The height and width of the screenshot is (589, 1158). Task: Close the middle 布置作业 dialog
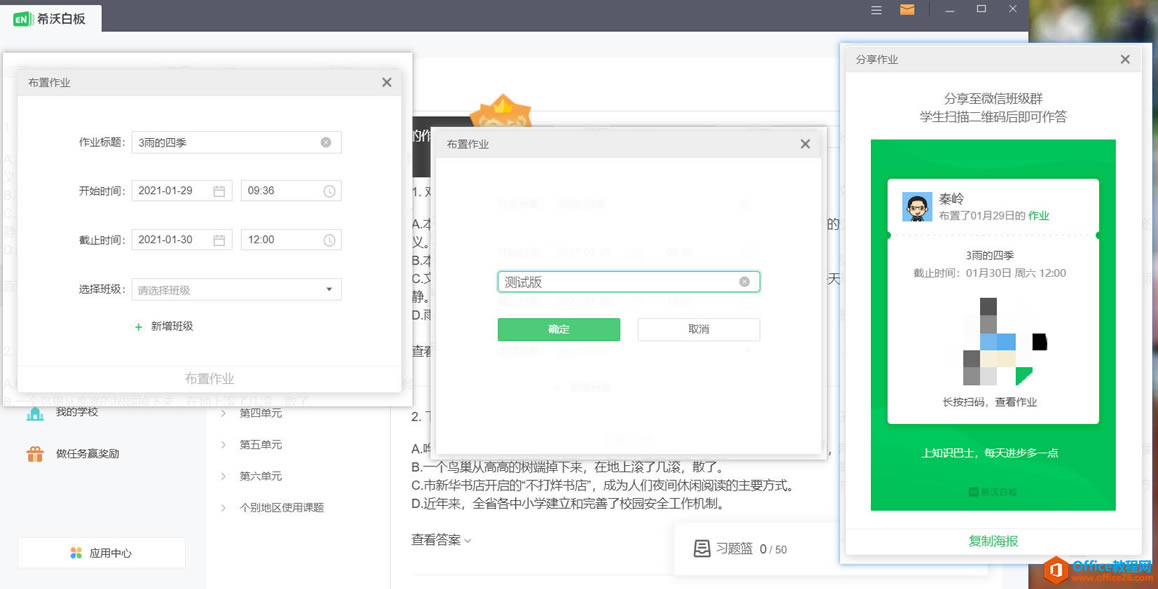tap(805, 144)
